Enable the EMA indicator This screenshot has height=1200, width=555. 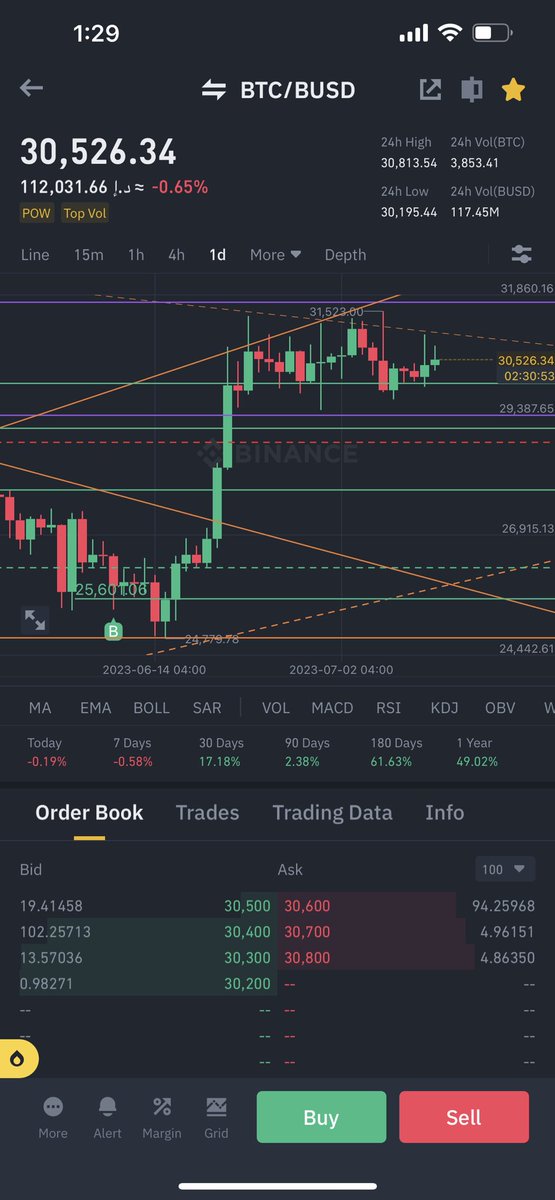96,707
